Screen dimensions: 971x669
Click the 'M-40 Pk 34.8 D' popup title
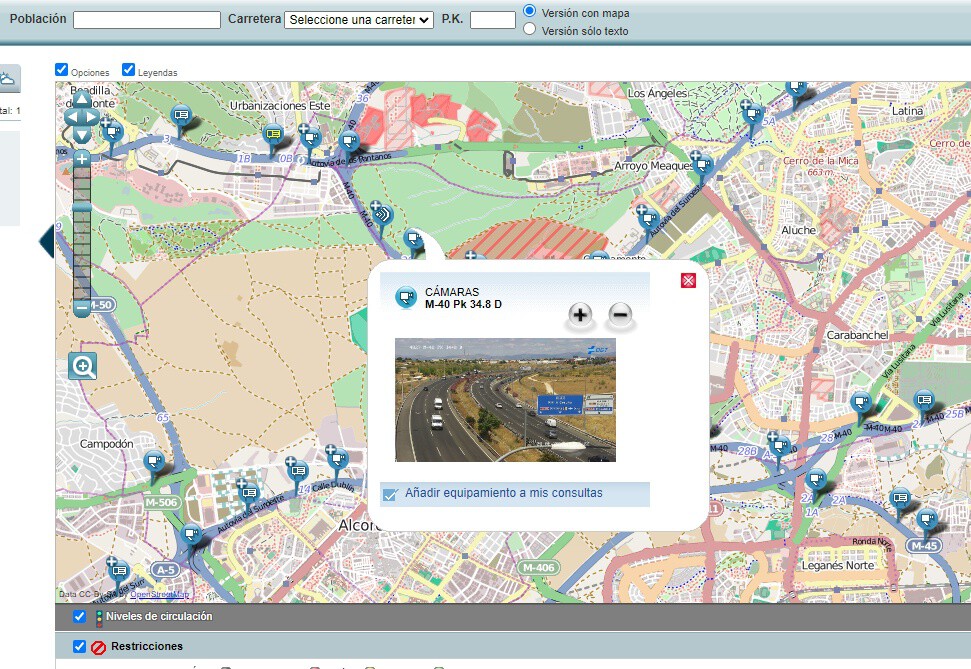[463, 304]
